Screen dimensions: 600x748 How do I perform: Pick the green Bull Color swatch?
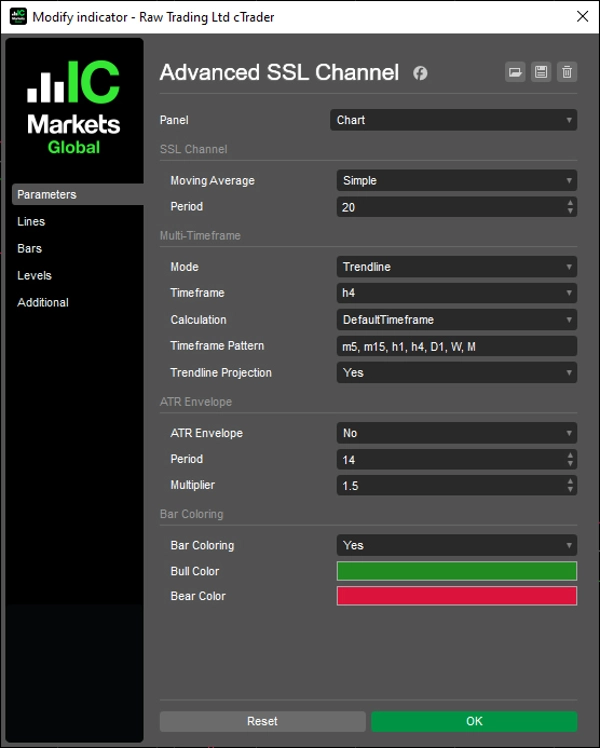[457, 571]
